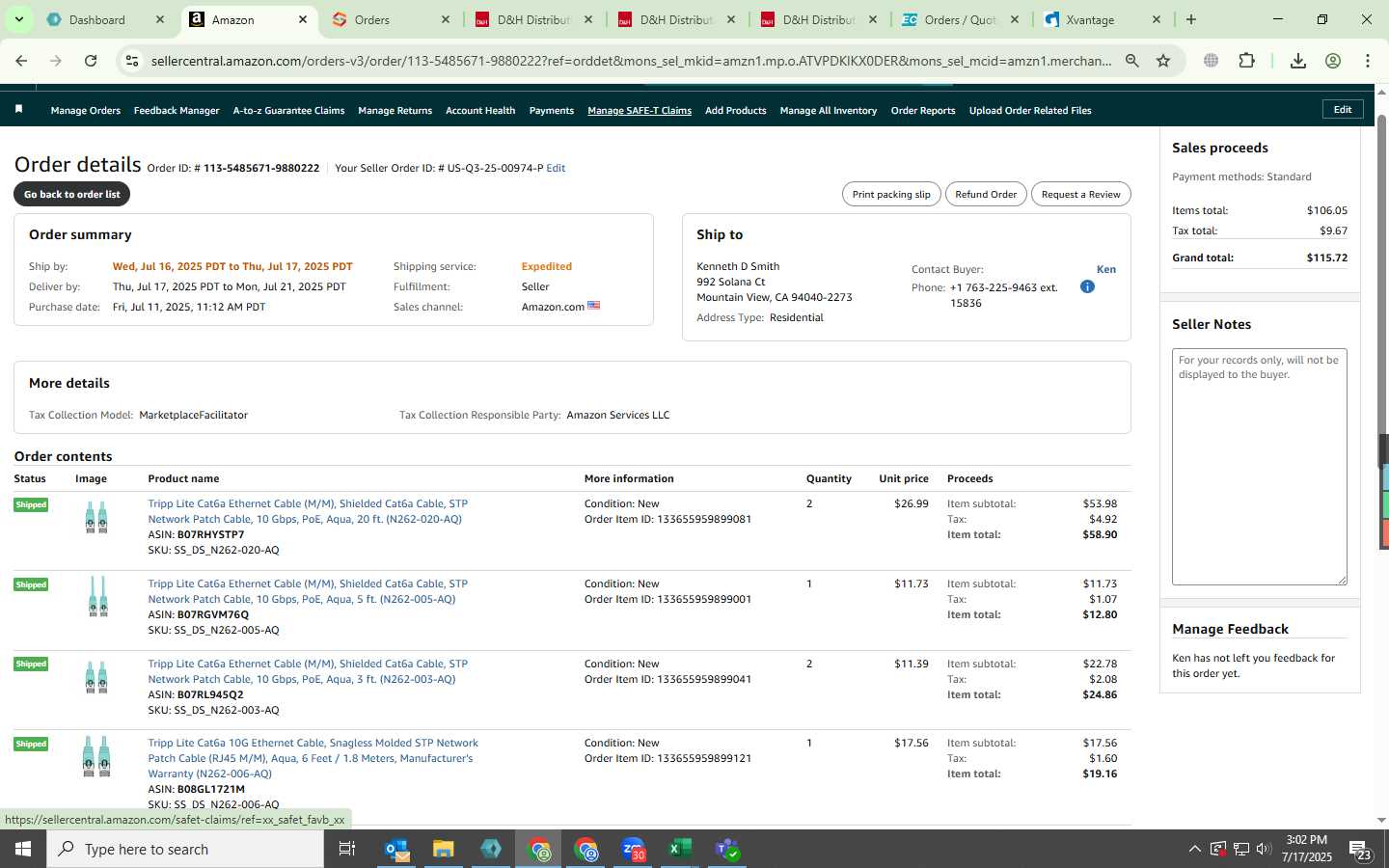
Task: Open the Chrome three-dot menu
Action: click(x=1368, y=61)
